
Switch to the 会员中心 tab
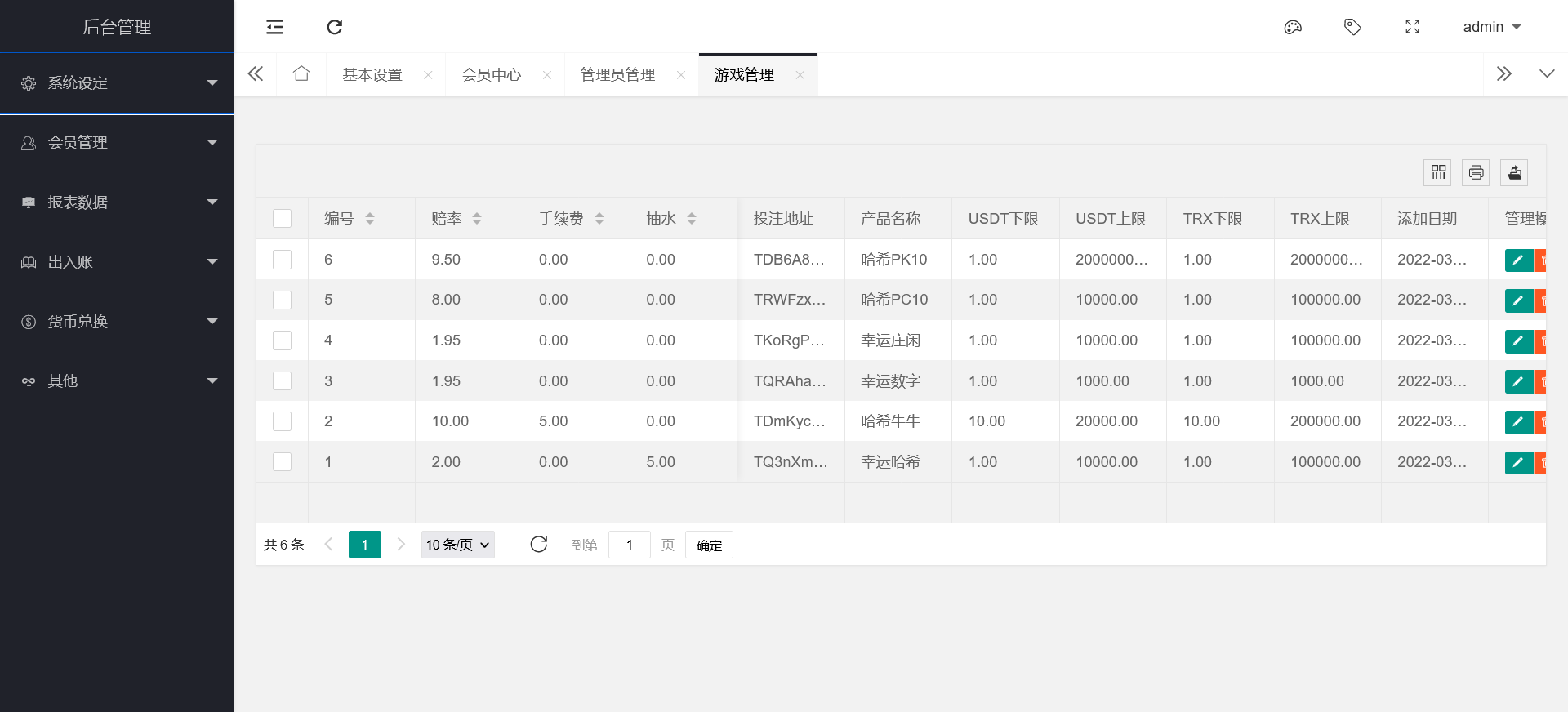point(491,75)
